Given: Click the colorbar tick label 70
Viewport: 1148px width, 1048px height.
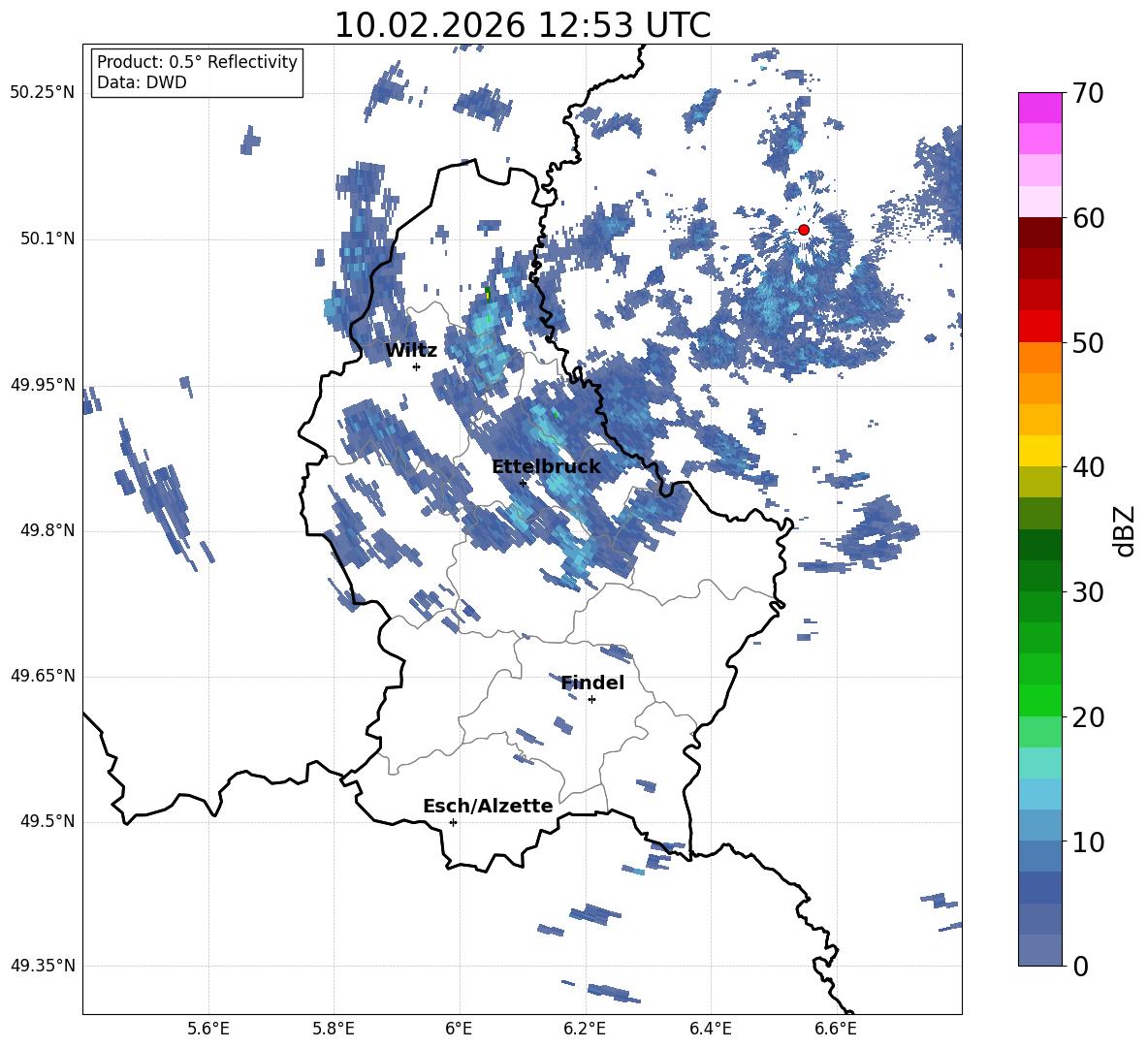Looking at the screenshot, I should (1087, 93).
